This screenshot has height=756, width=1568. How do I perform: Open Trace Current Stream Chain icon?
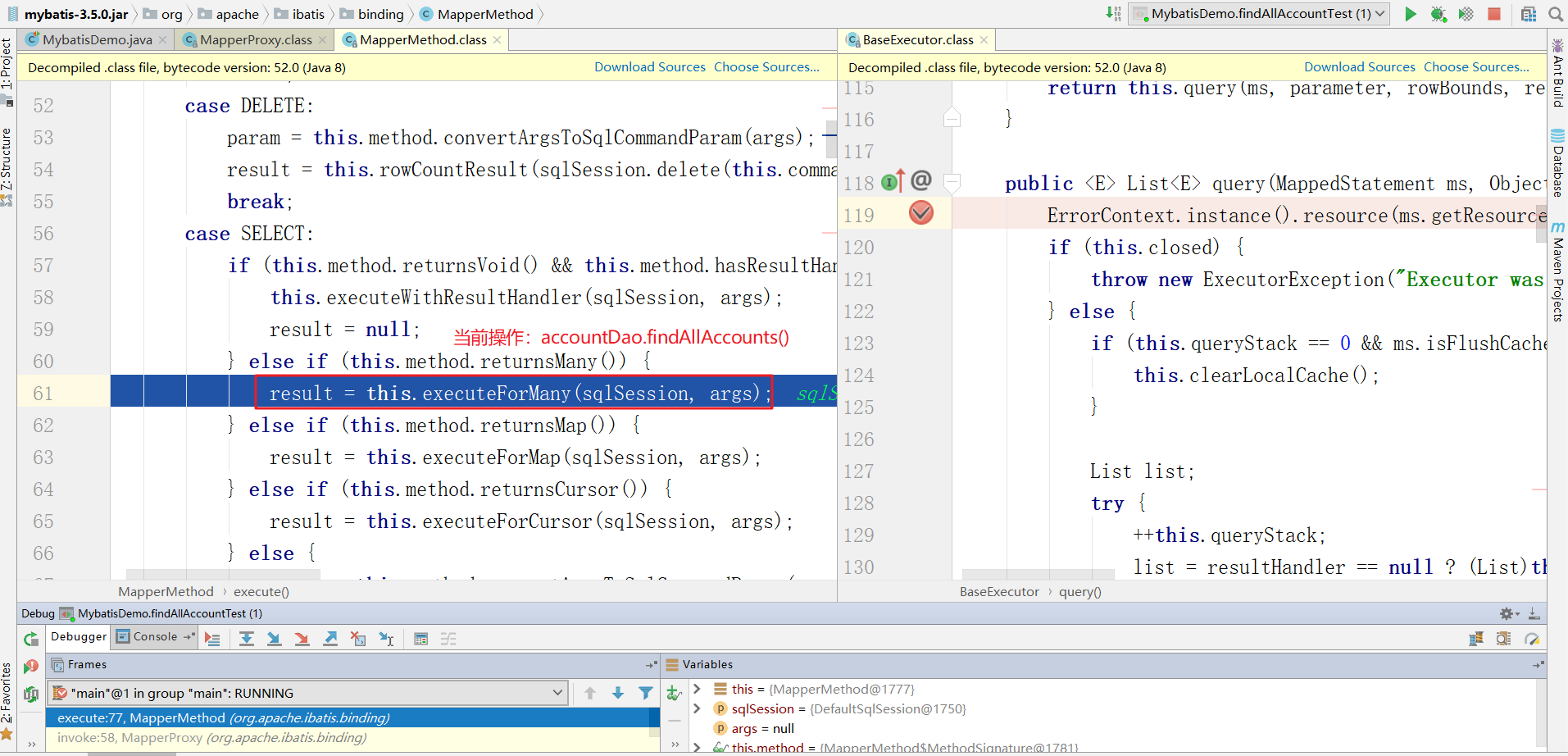click(448, 640)
